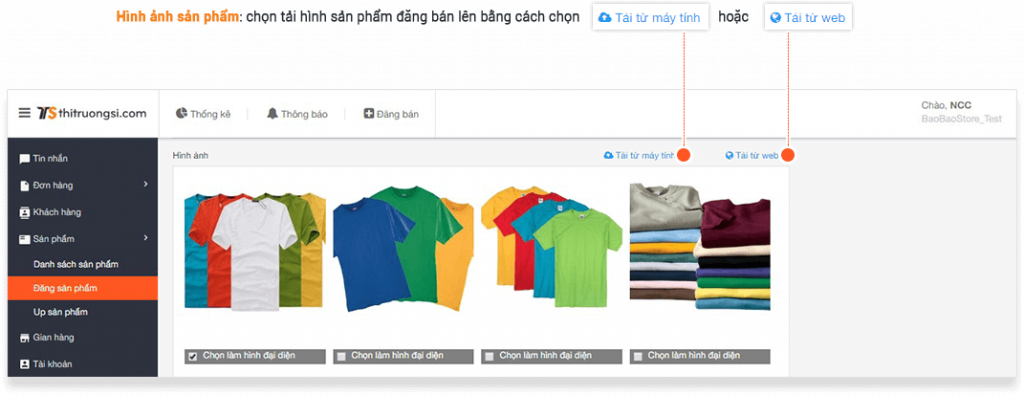Click the Tin nhắn chat icon

pos(25,159)
